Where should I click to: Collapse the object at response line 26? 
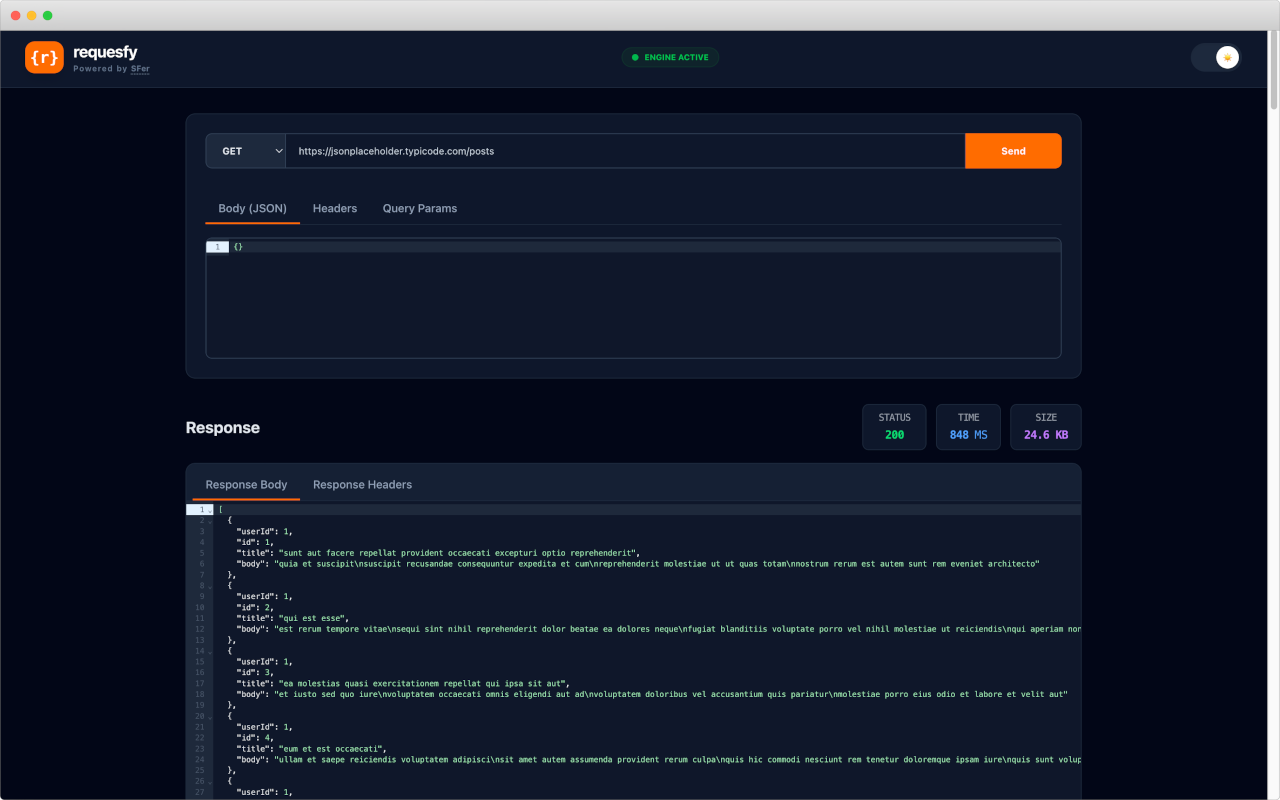[210, 781]
